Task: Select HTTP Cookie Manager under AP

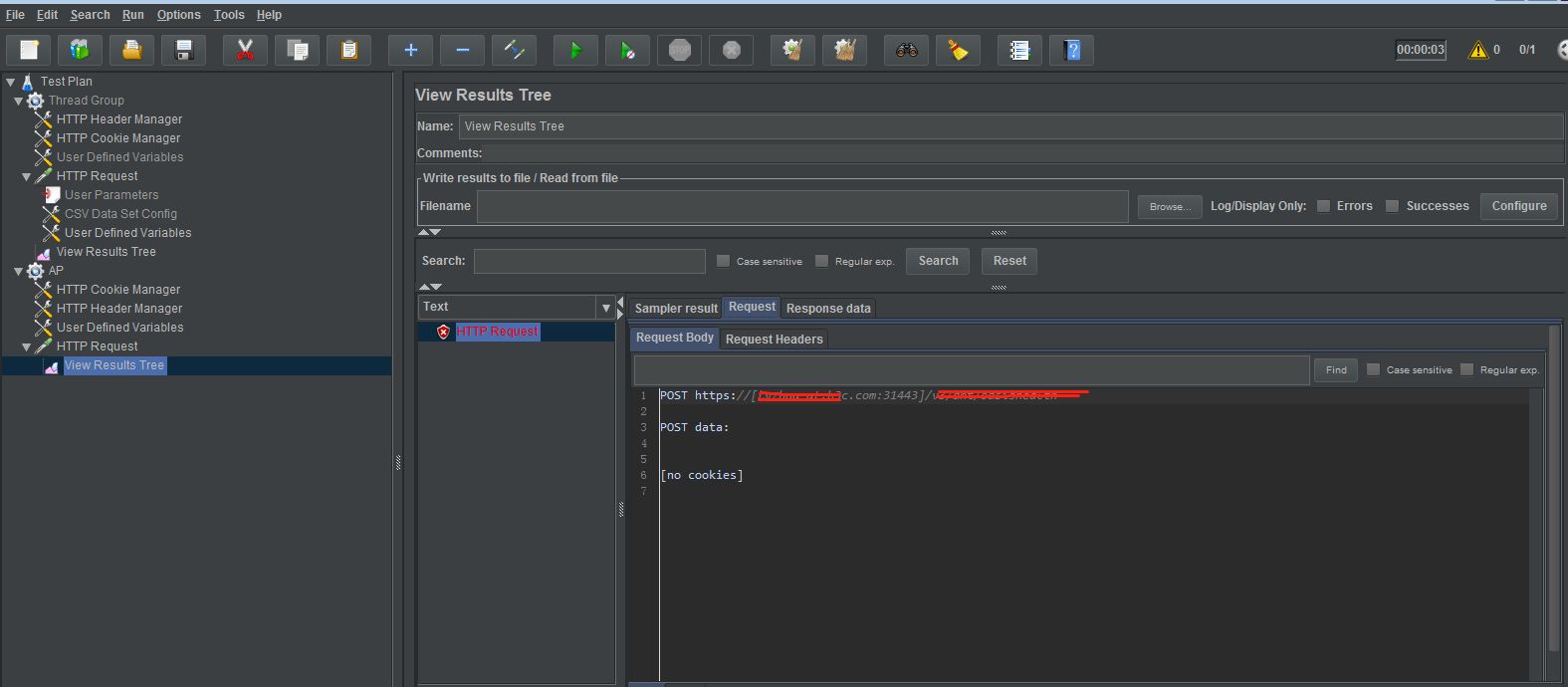Action: (x=118, y=290)
